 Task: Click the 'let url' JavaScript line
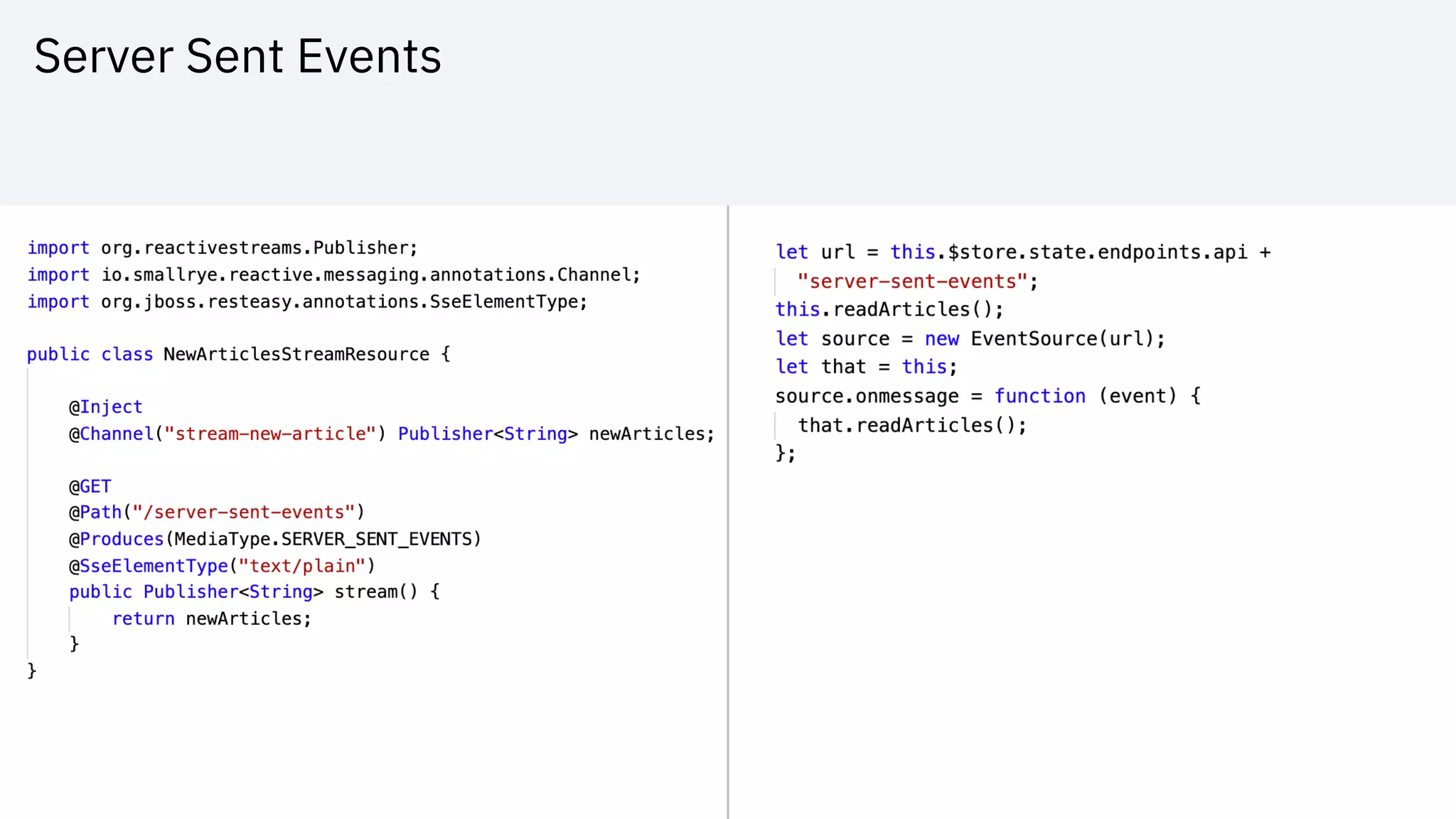1023,252
